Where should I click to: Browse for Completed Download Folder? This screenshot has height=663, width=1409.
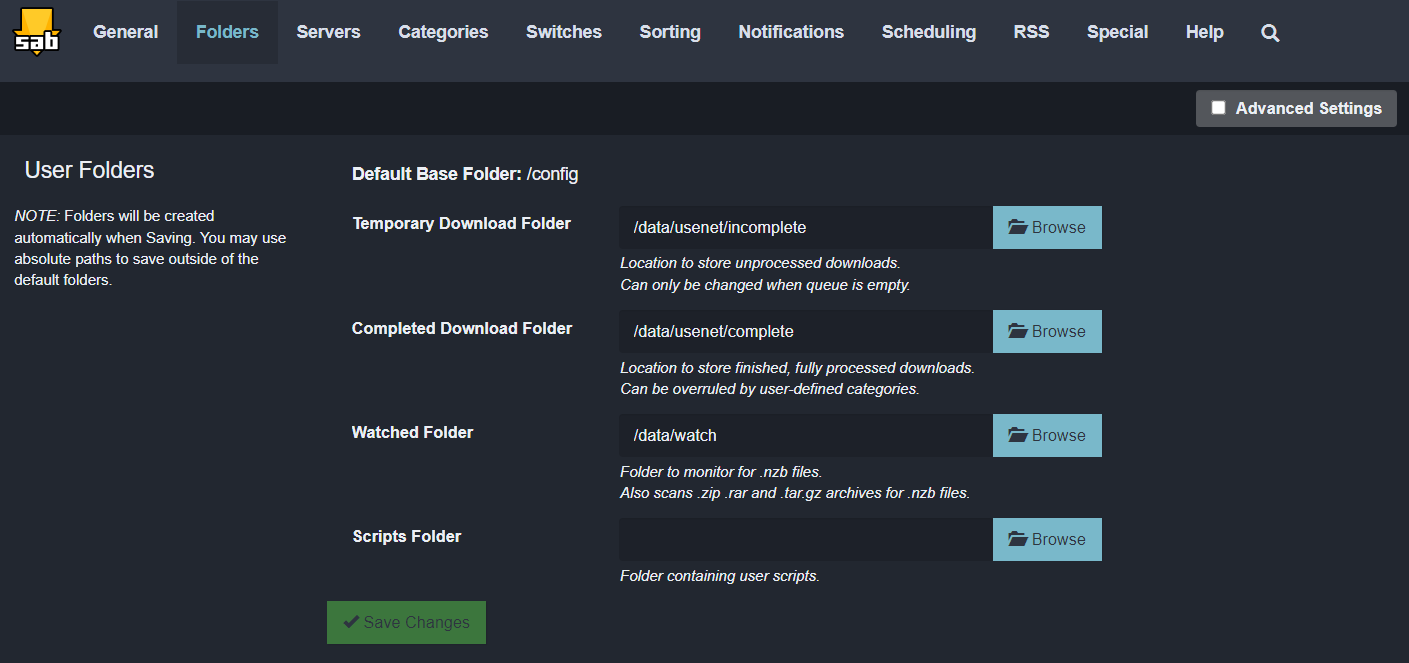tap(1047, 331)
